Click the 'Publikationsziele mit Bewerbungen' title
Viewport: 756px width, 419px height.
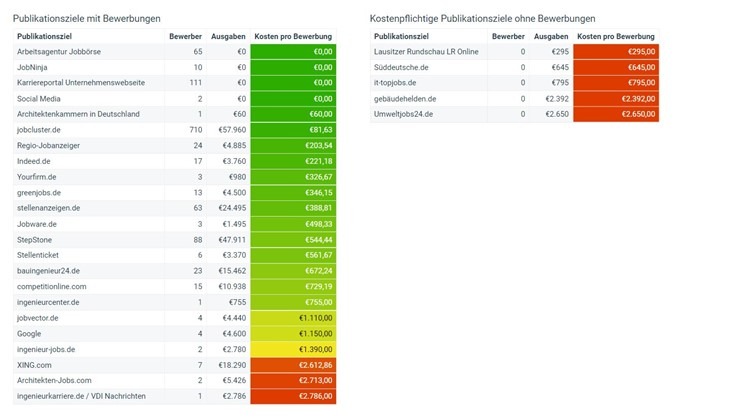tap(87, 19)
